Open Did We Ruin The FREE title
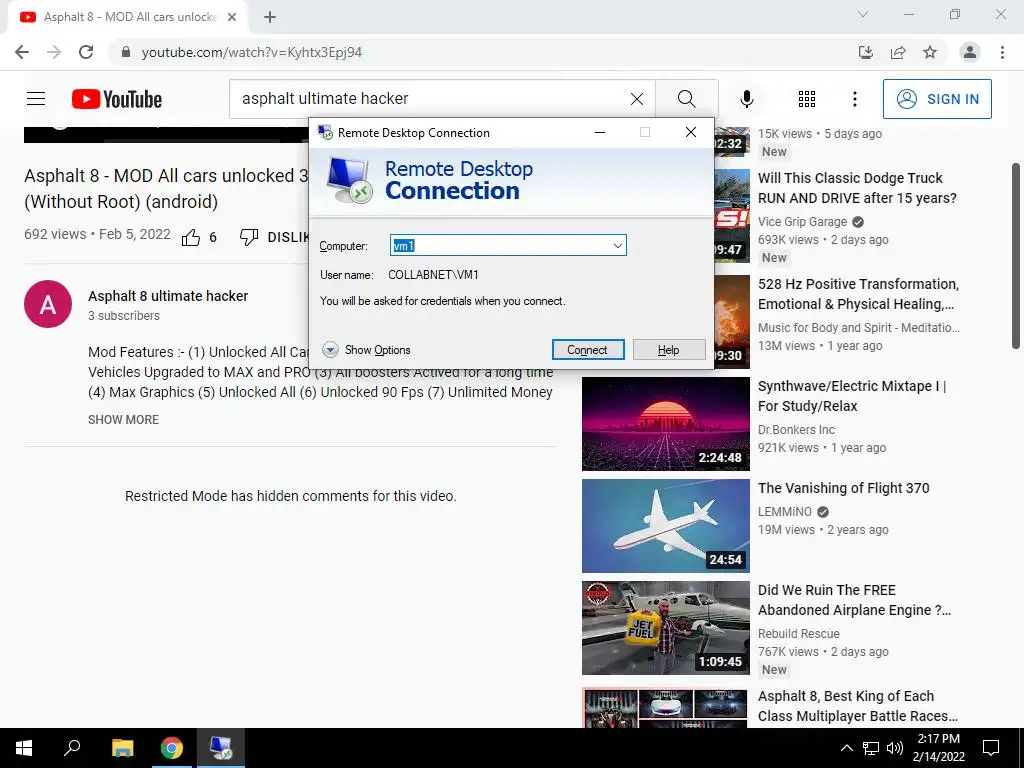The image size is (1024, 768). coord(854,600)
